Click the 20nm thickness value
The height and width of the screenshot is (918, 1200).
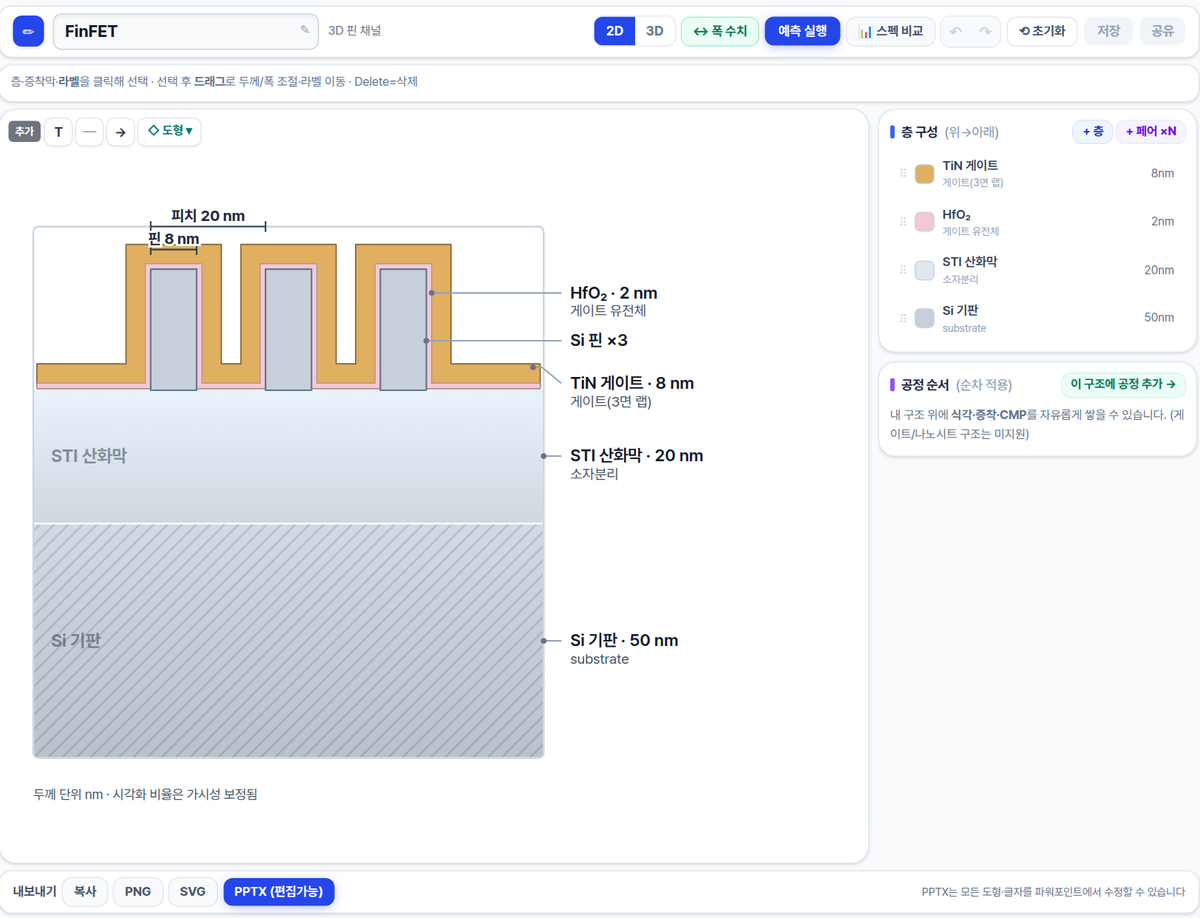(1159, 270)
